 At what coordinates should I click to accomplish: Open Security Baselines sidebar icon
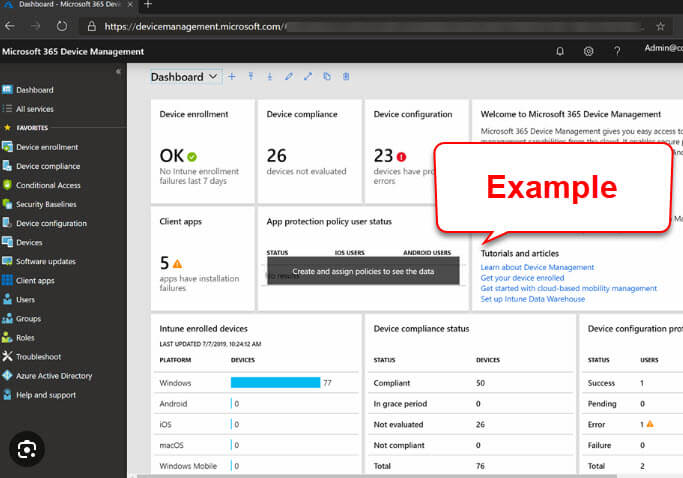pos(7,204)
